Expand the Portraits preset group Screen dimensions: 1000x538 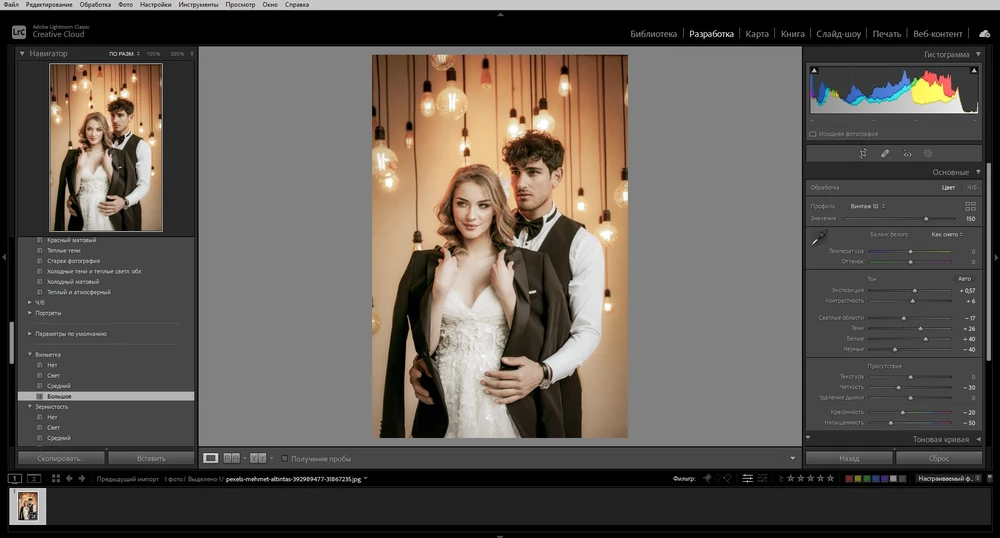click(x=29, y=313)
